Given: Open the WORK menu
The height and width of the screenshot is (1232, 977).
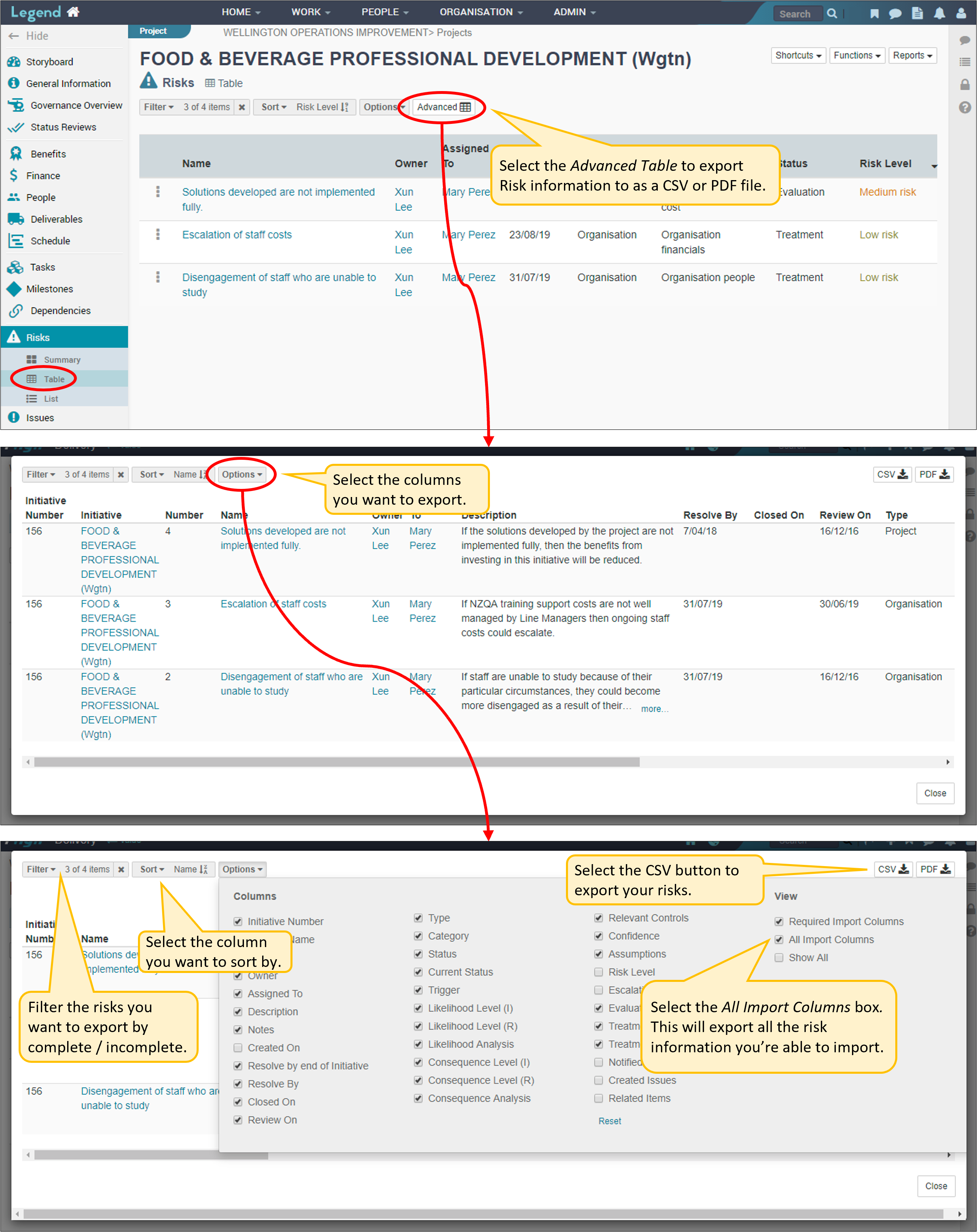Looking at the screenshot, I should 310,12.
